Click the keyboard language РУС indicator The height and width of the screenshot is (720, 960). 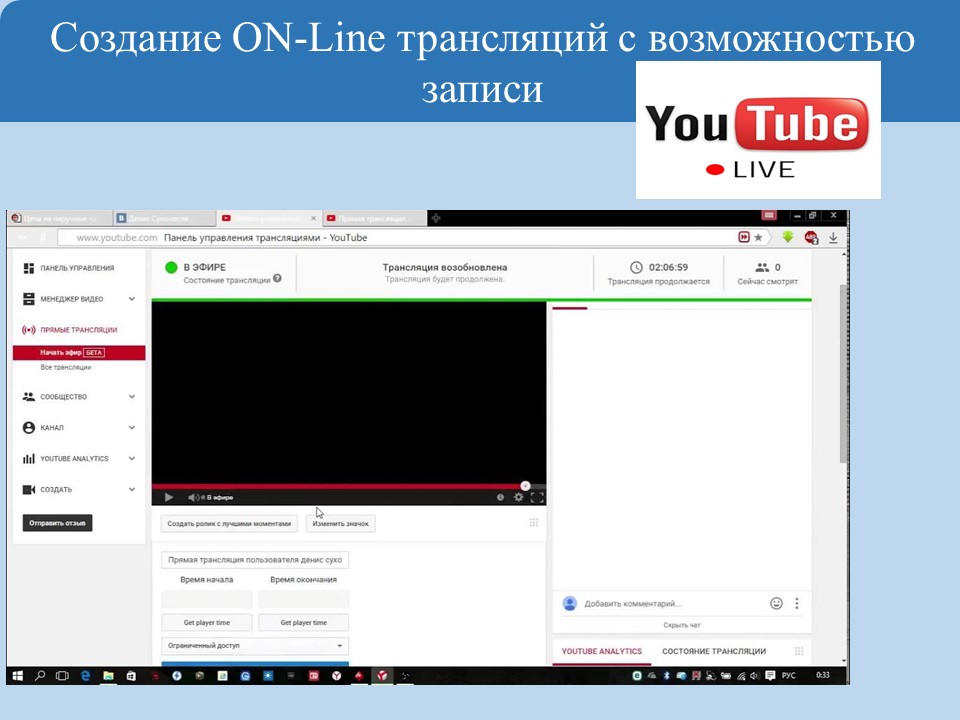pos(789,675)
